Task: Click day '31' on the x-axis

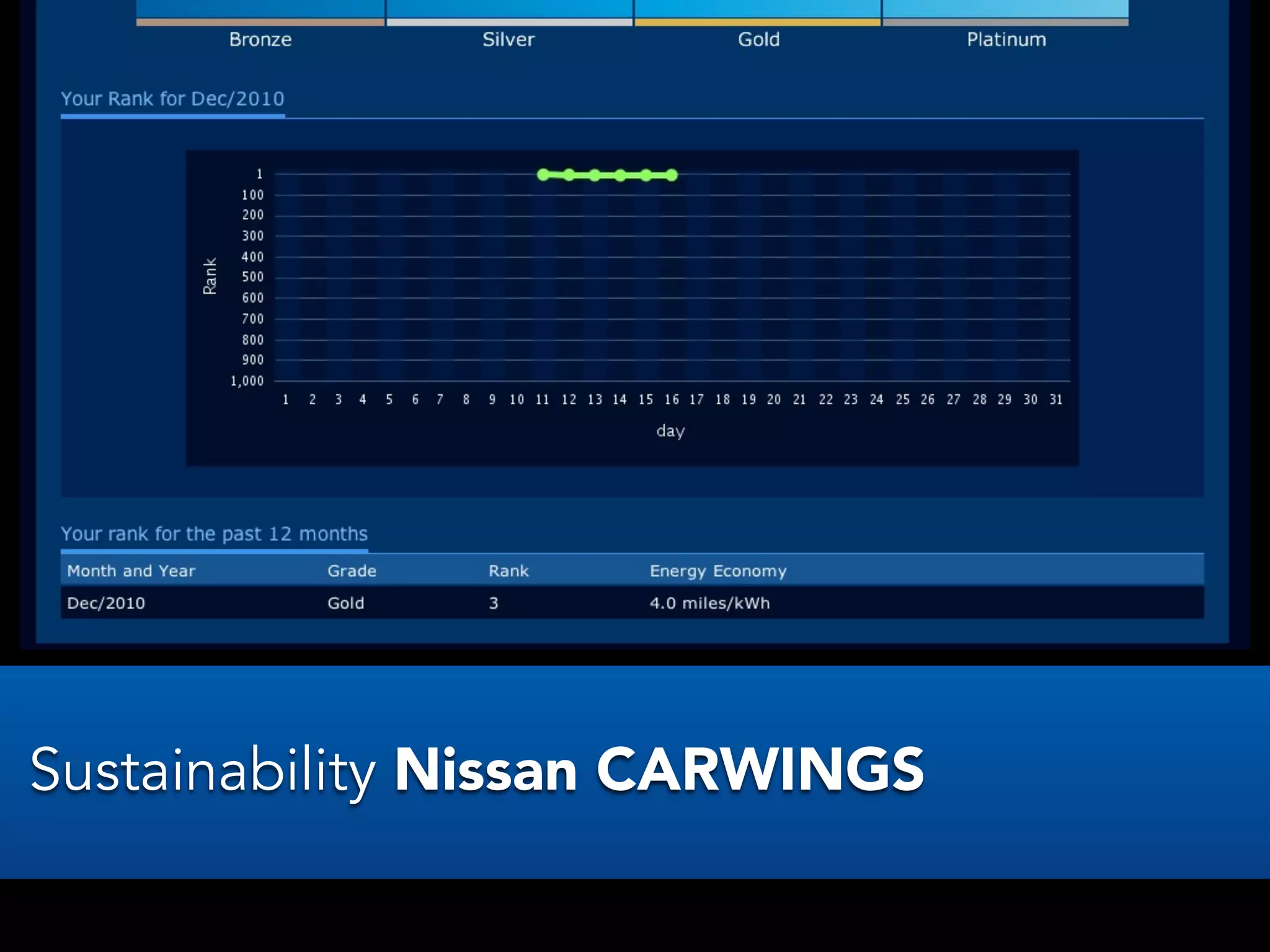Action: point(1056,399)
